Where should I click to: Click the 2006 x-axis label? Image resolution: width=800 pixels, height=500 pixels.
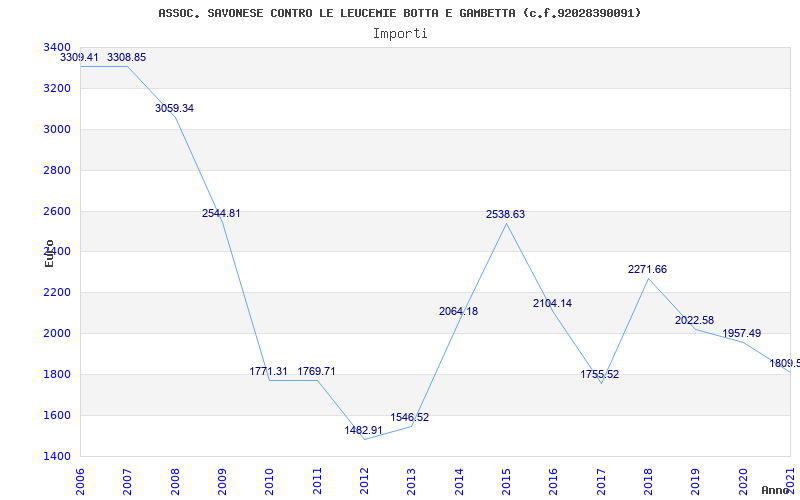(x=81, y=482)
